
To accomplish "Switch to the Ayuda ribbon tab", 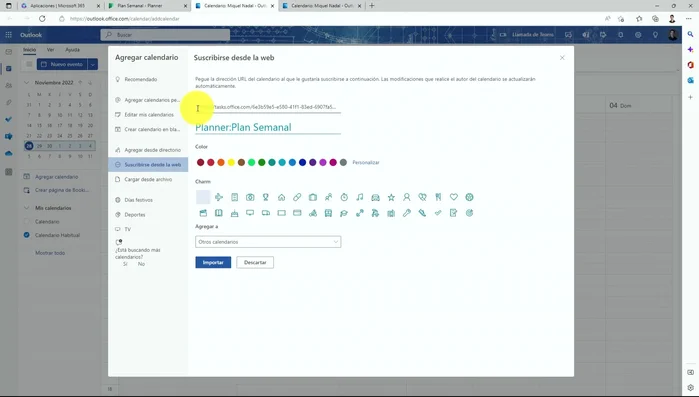I will (x=72, y=50).
